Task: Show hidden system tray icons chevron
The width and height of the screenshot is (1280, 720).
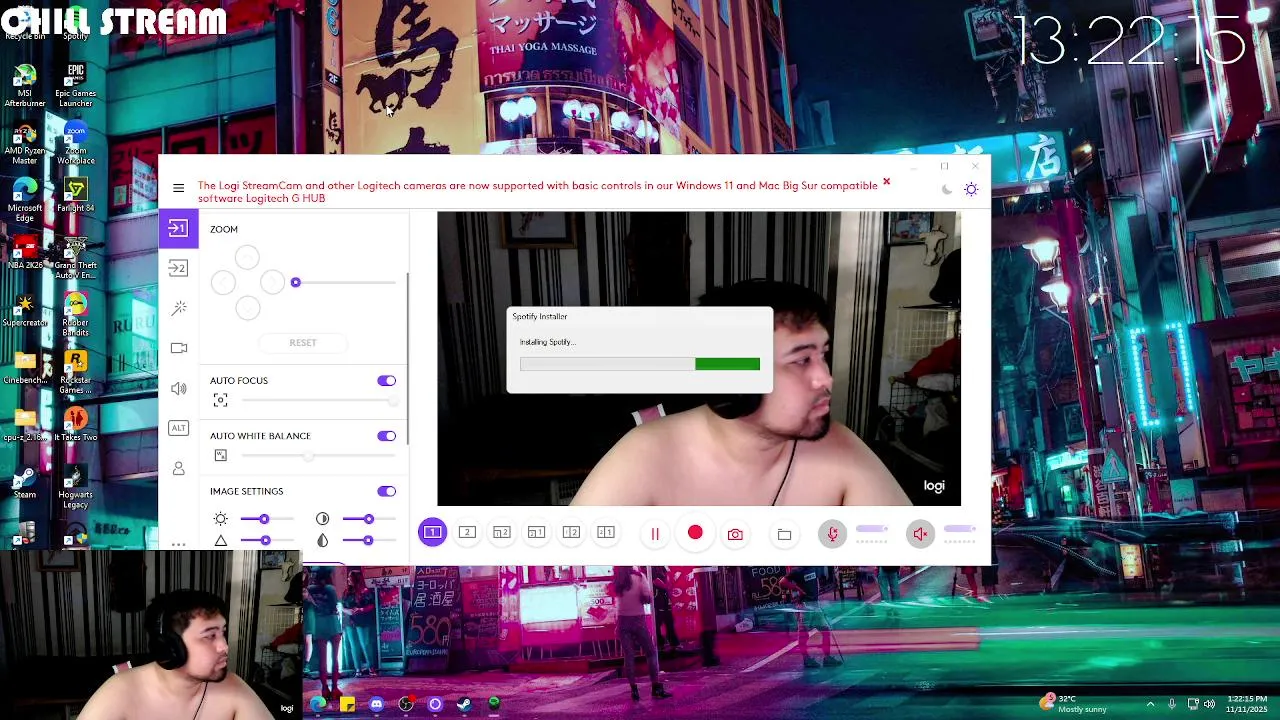Action: (1150, 704)
